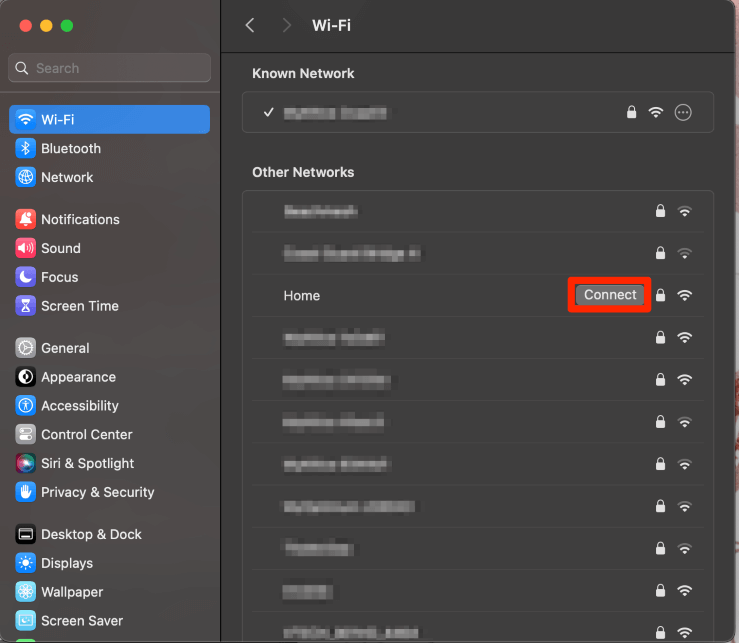Select Accessibility label in sidebar
Image resolution: width=739 pixels, height=643 pixels.
tap(80, 406)
